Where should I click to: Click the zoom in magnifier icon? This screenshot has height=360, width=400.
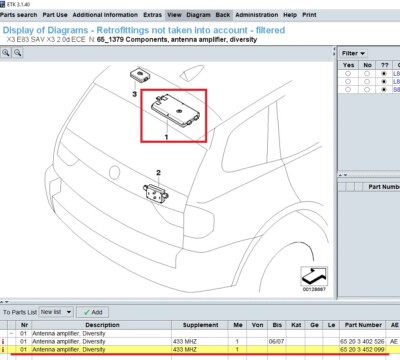(x=6, y=53)
